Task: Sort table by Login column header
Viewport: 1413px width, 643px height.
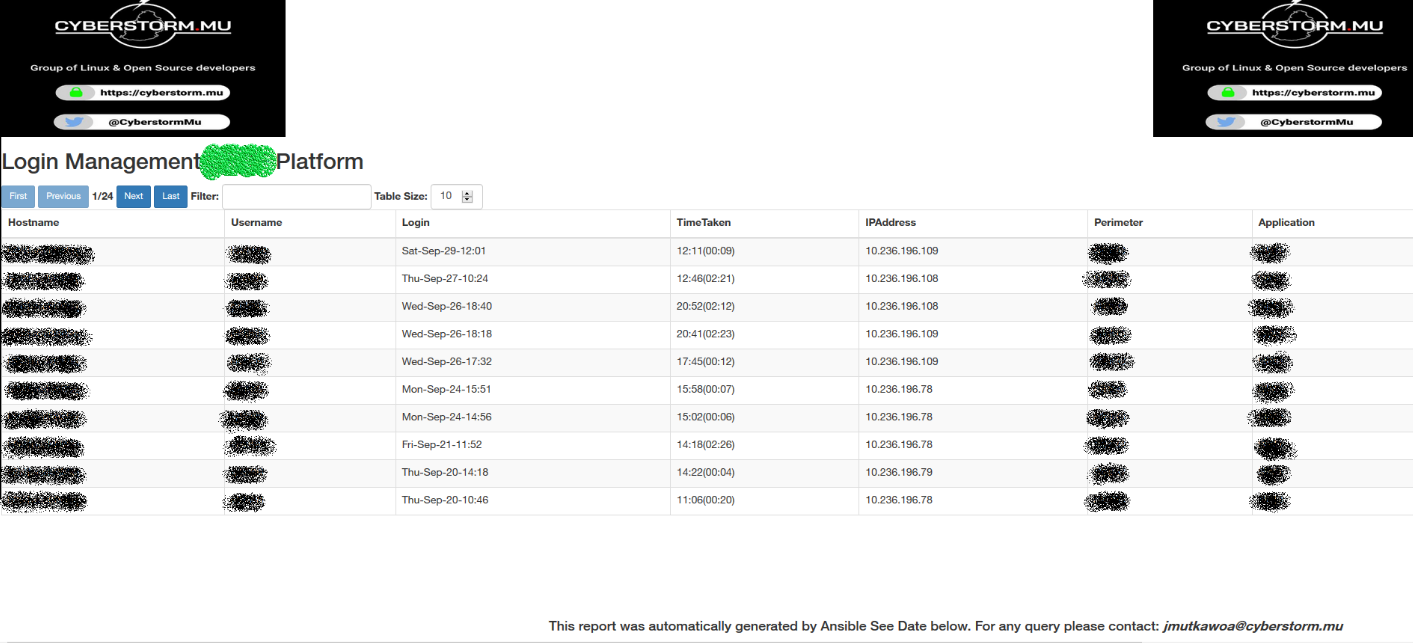Action: pyautogui.click(x=415, y=223)
